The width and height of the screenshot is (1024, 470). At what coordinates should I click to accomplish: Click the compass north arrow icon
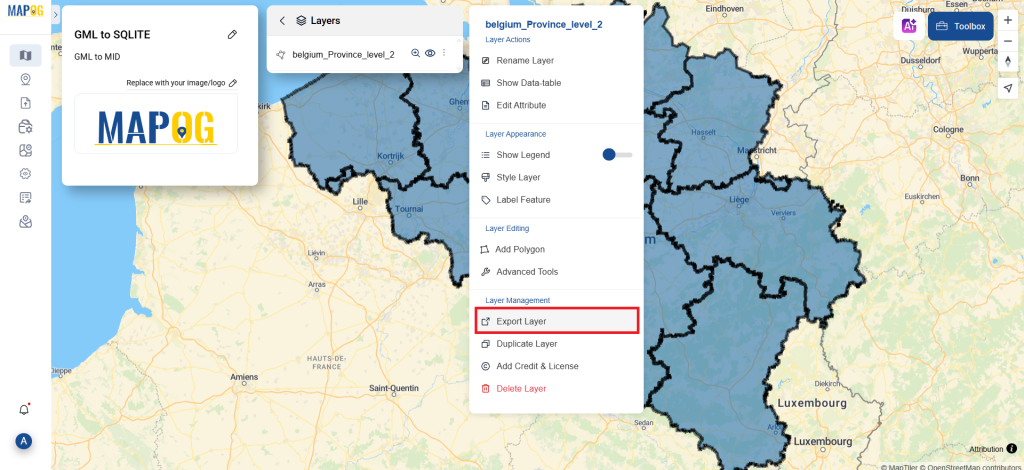point(1008,61)
